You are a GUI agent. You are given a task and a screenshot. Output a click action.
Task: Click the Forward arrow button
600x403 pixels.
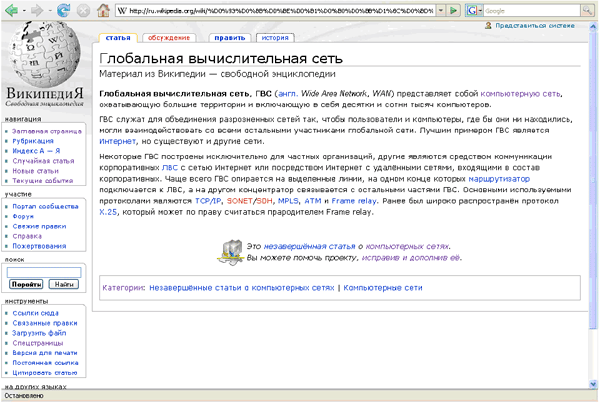tap(37, 10)
